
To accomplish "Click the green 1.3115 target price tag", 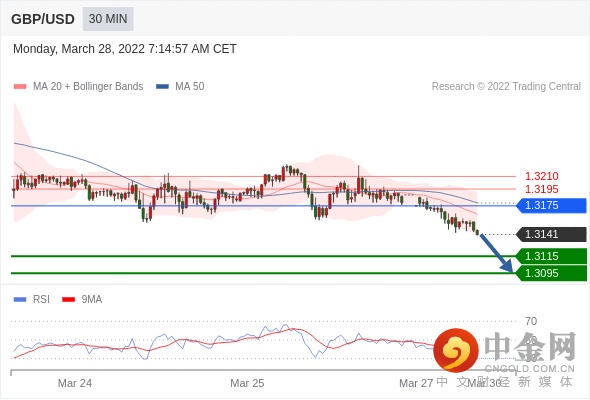I will pos(551,256).
